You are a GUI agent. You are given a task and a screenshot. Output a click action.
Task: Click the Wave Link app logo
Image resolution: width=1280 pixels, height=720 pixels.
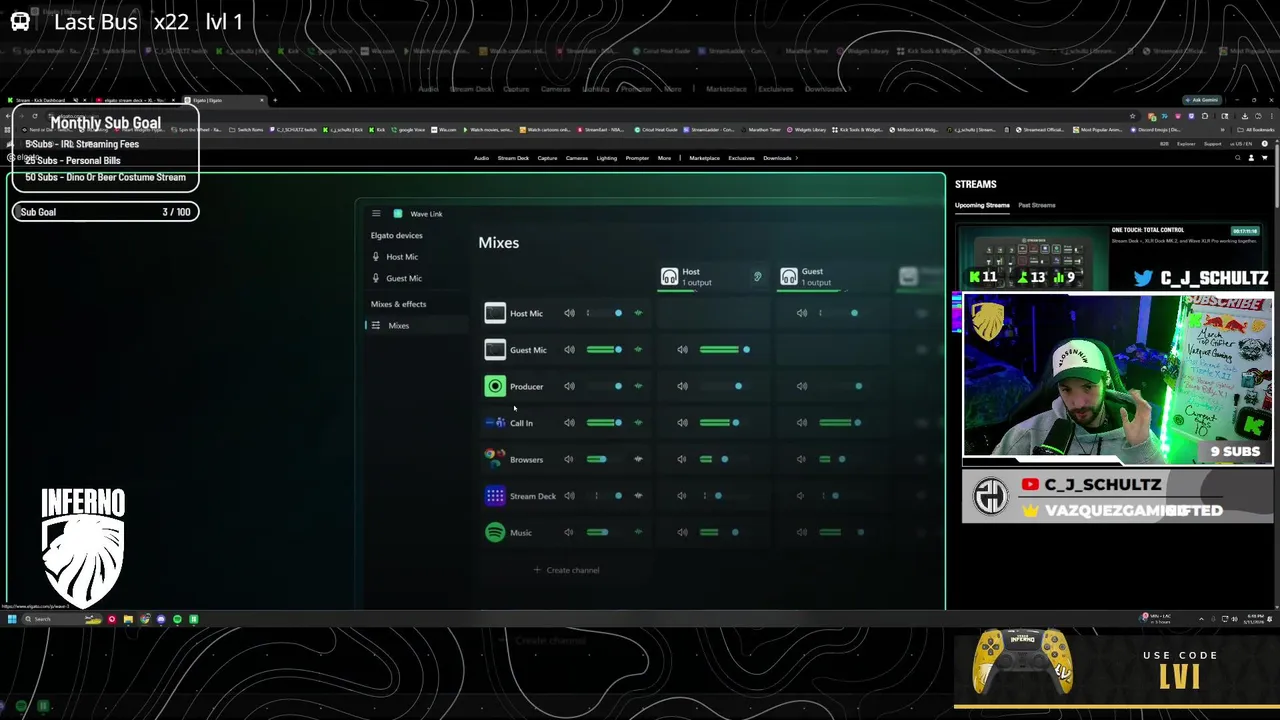point(398,213)
